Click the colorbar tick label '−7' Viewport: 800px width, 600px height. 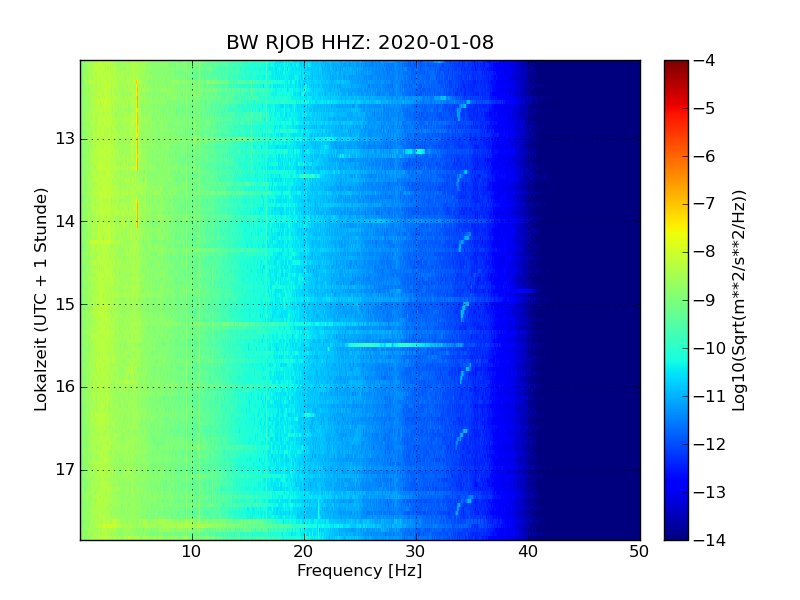pyautogui.click(x=705, y=204)
